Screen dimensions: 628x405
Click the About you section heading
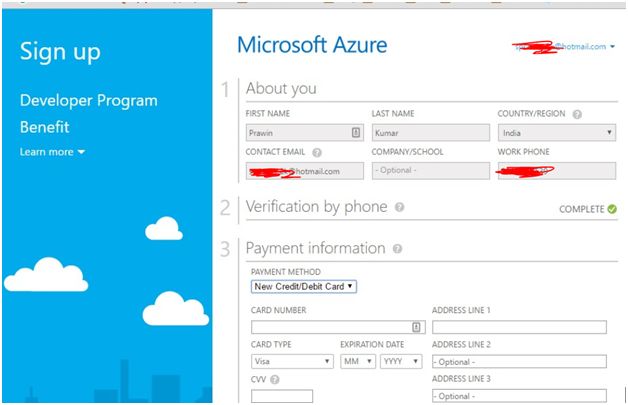[281, 89]
